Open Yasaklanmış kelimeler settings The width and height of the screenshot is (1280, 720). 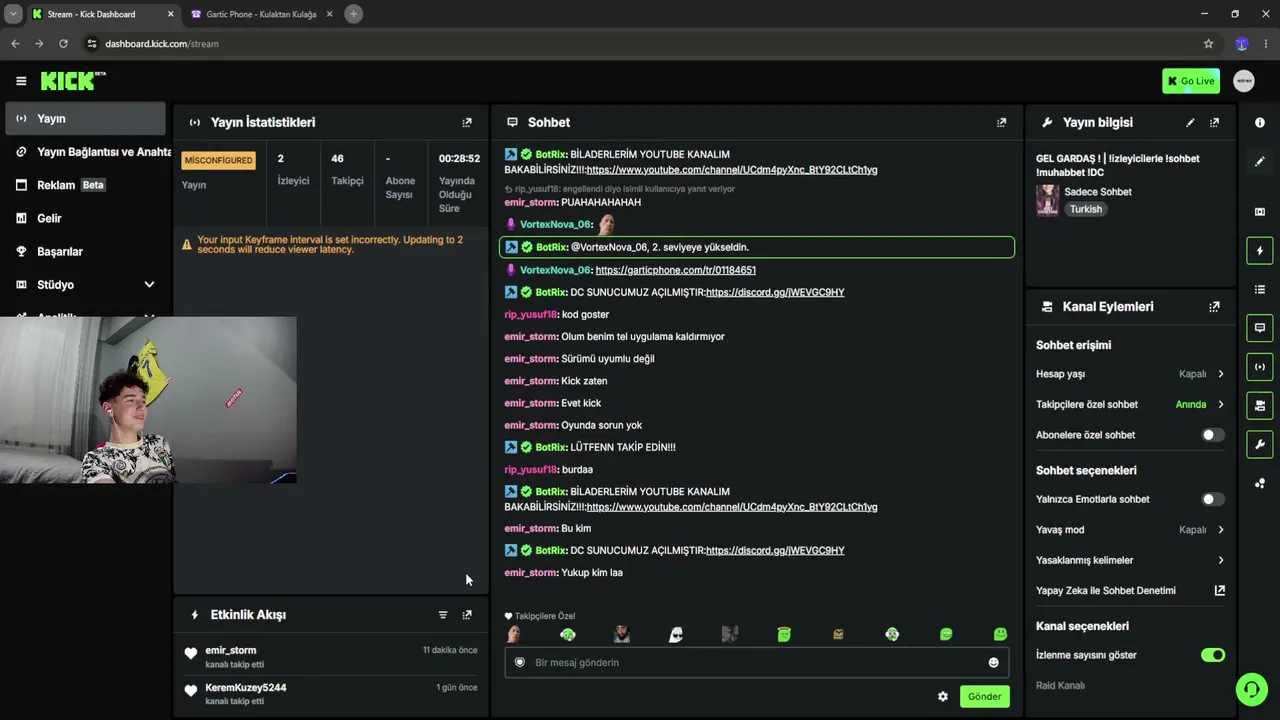tap(1130, 560)
